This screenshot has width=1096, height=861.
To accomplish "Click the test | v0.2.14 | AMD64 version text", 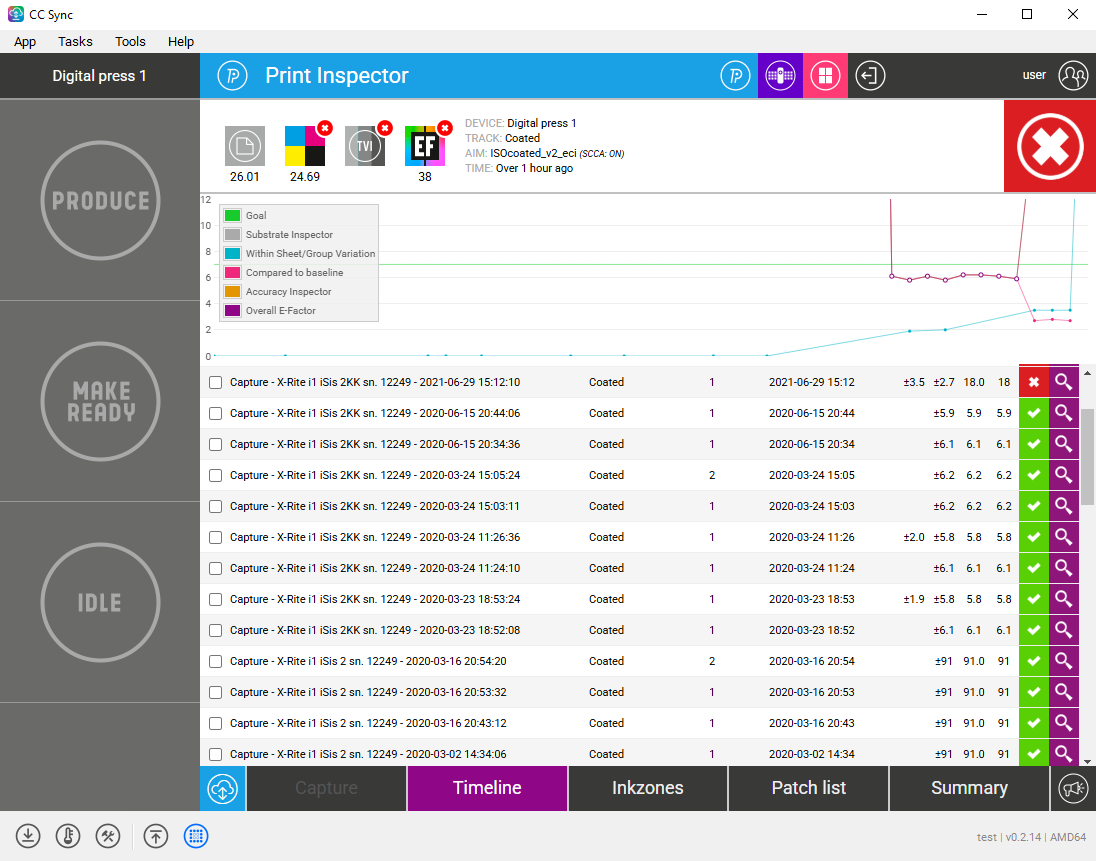I will click(1031, 837).
